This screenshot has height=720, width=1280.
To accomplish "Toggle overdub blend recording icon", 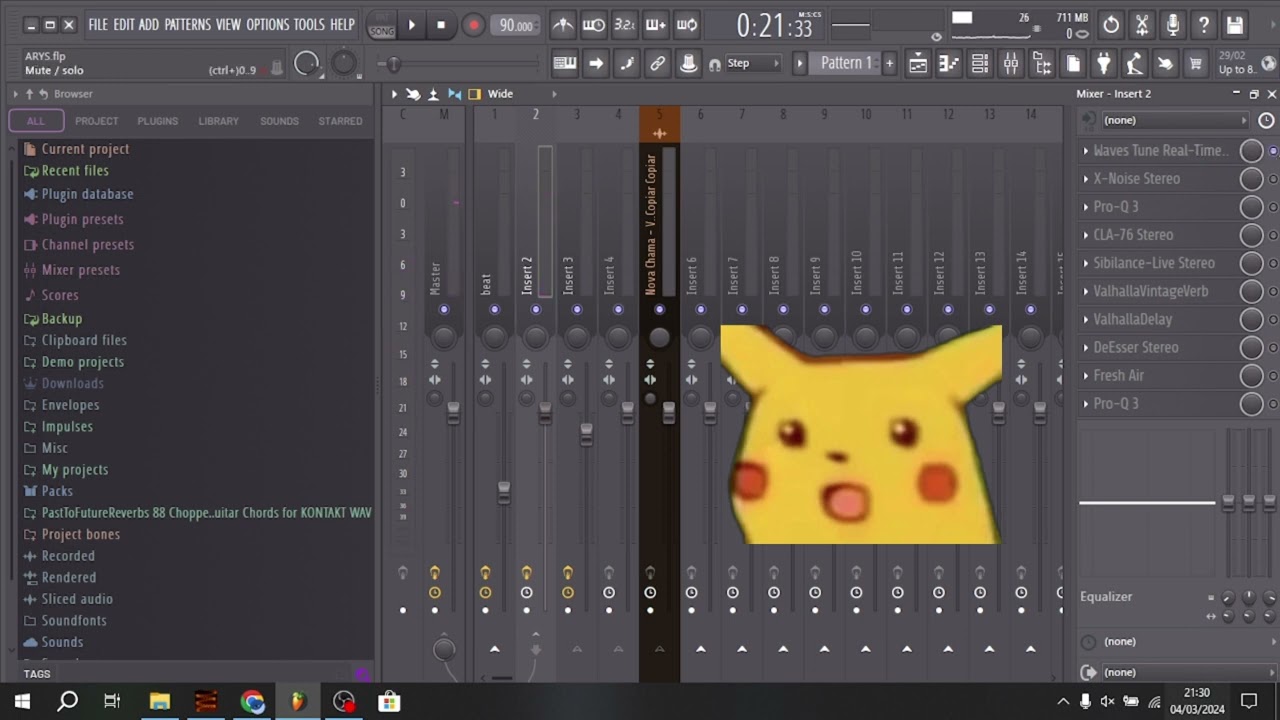I will tap(656, 25).
